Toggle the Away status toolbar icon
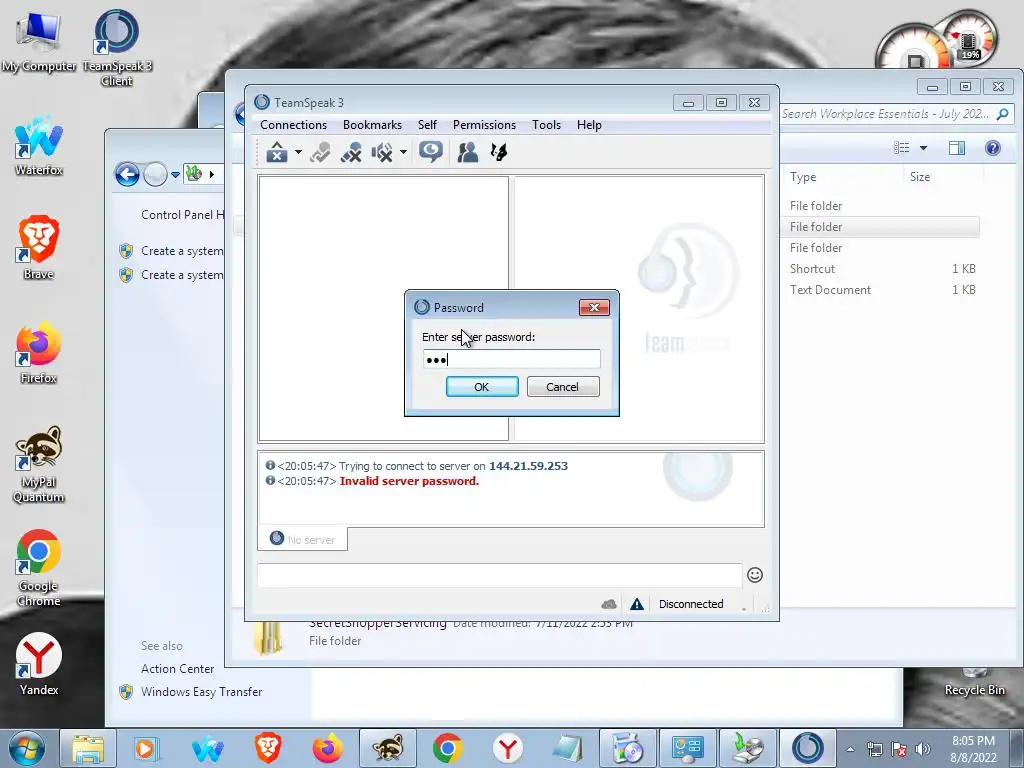Viewport: 1024px width, 768px height. (x=430, y=152)
